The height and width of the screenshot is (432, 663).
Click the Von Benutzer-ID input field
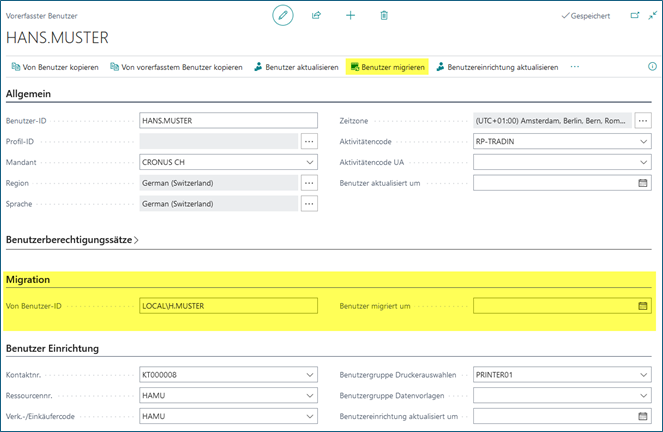pos(228,305)
